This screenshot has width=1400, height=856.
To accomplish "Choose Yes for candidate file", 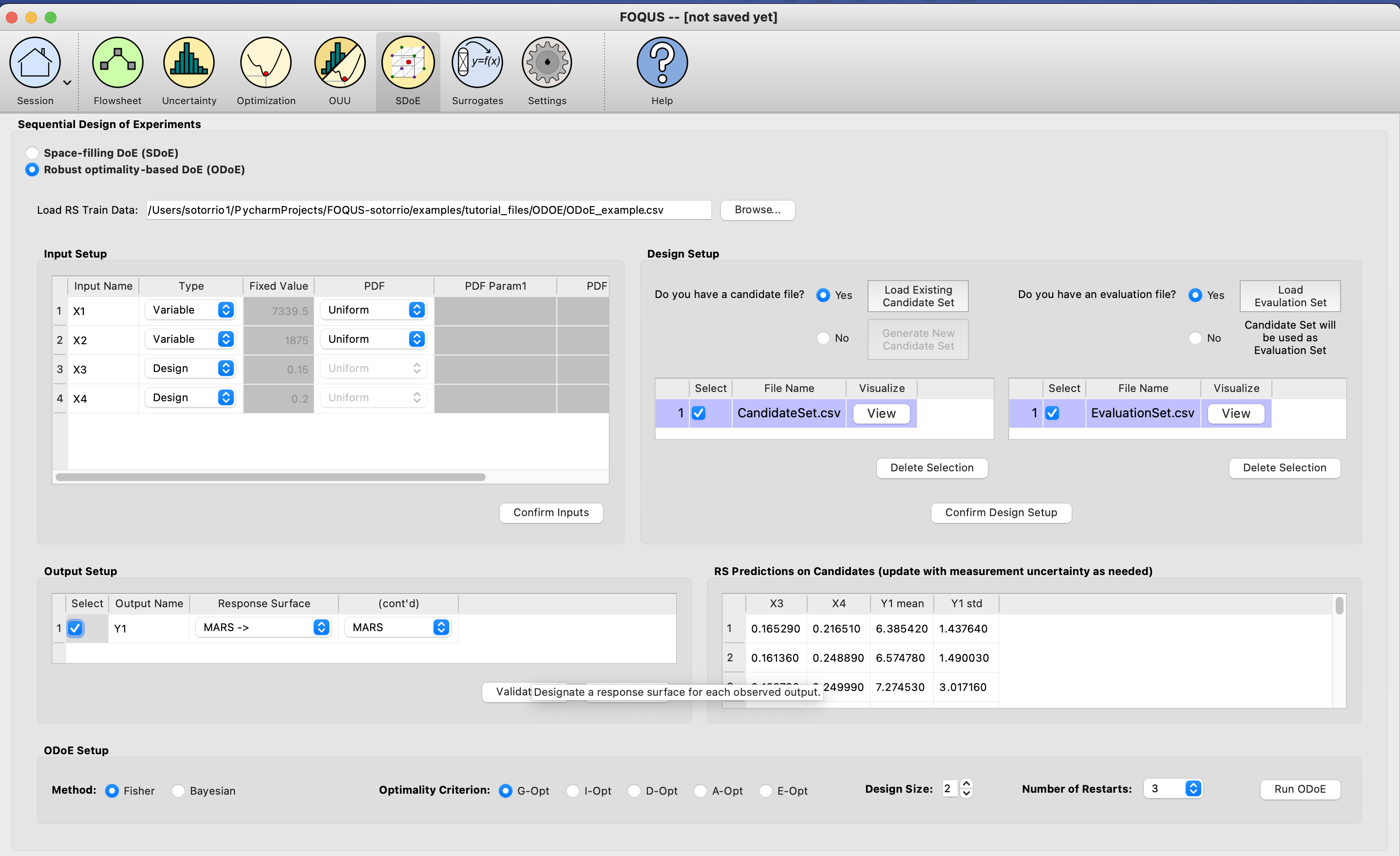I will tap(823, 295).
